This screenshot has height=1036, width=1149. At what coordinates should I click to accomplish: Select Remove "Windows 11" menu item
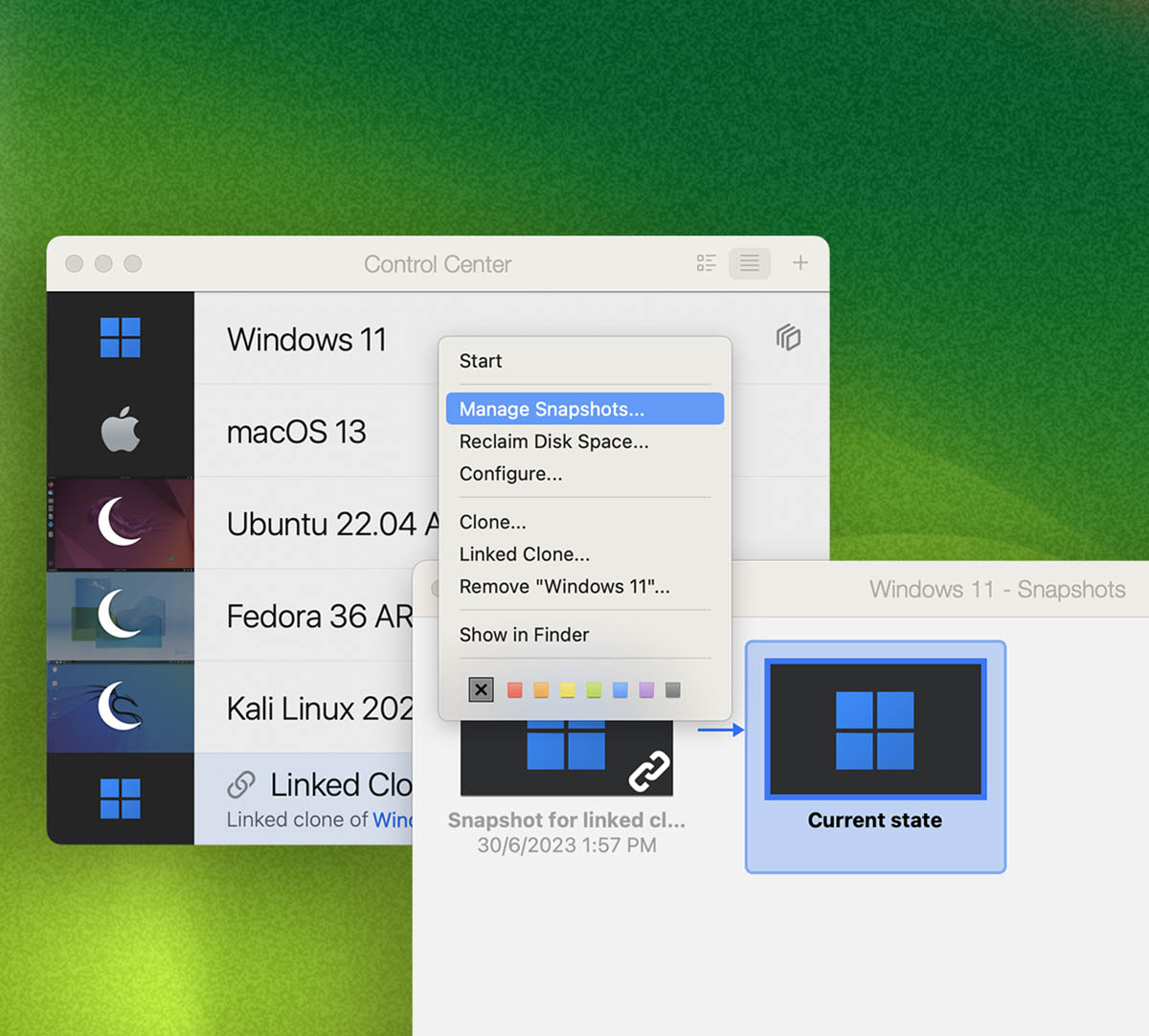coord(564,587)
